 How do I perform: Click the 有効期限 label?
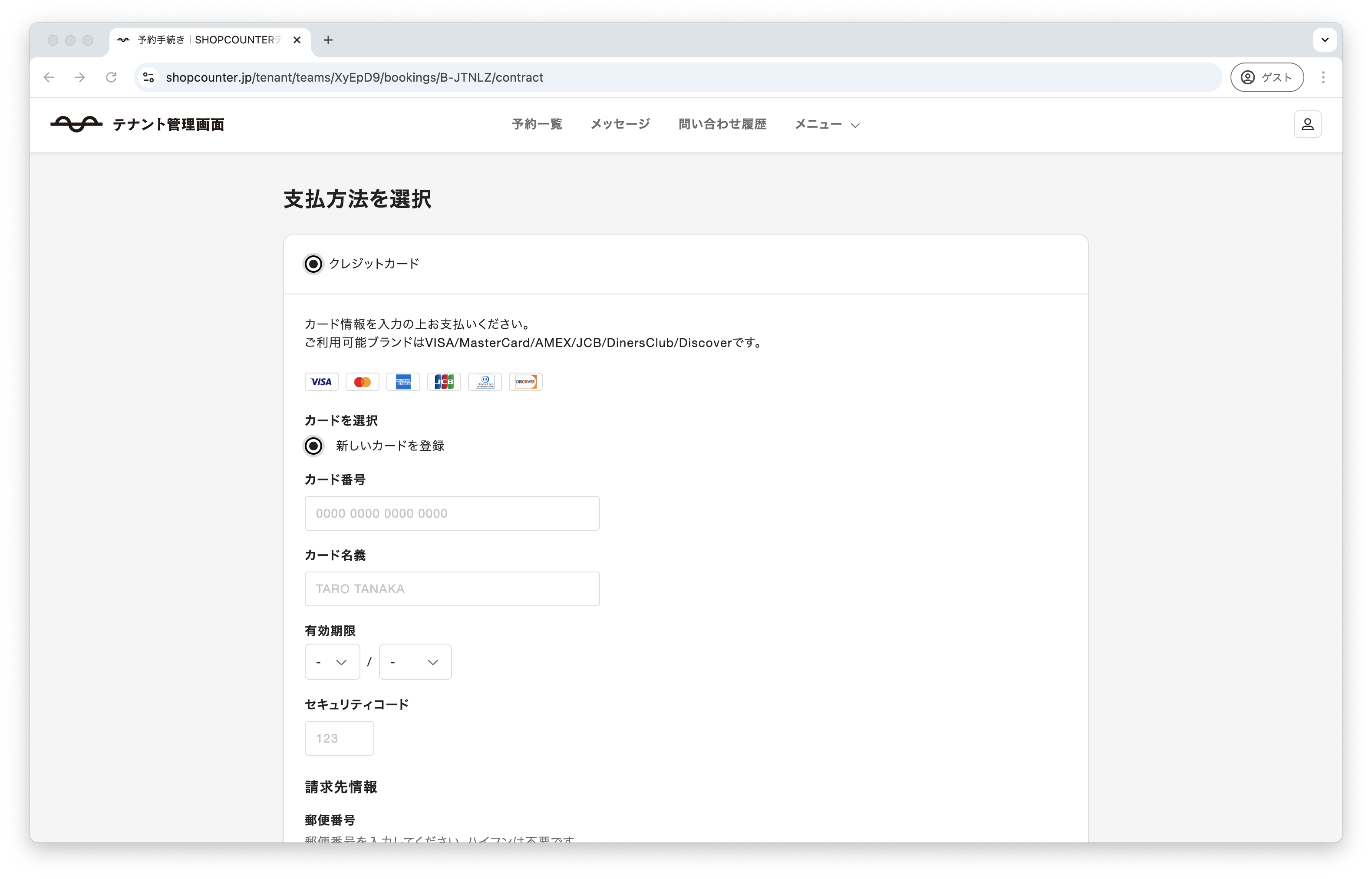(330, 631)
